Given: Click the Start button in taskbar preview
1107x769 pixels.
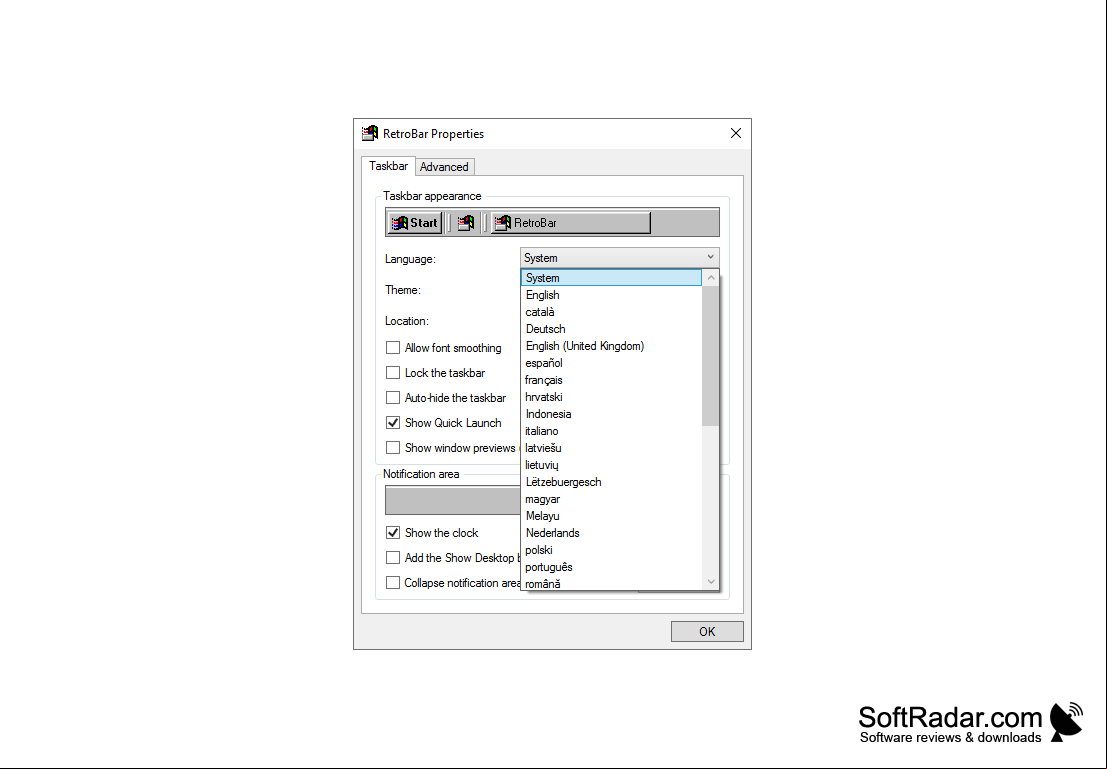Looking at the screenshot, I should (x=415, y=223).
